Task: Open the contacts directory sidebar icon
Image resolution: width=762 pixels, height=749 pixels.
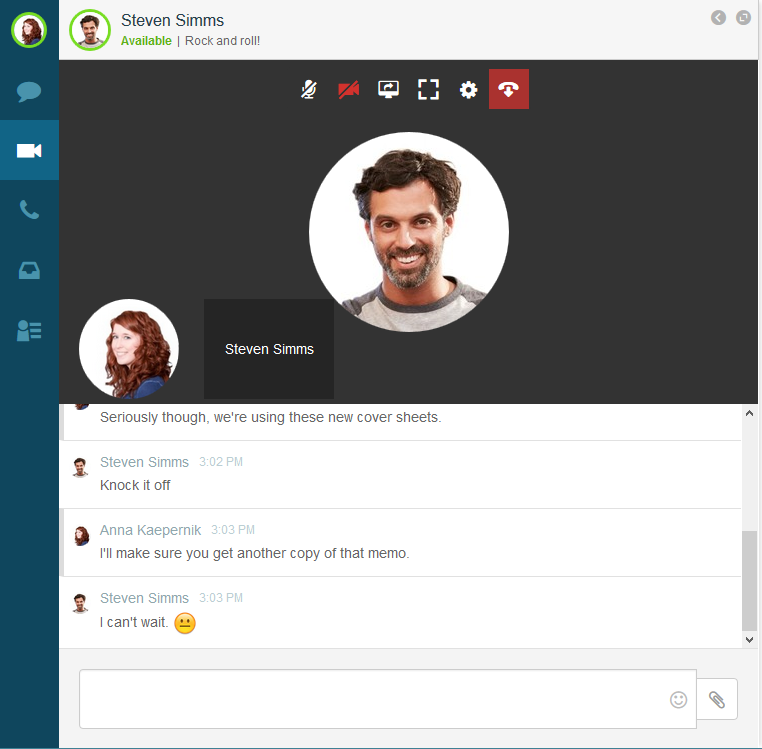Action: coord(29,331)
